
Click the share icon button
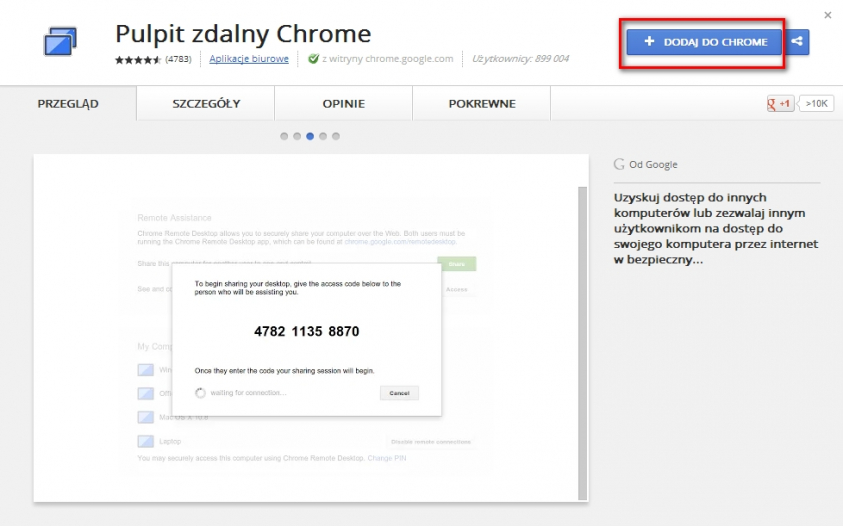click(797, 42)
